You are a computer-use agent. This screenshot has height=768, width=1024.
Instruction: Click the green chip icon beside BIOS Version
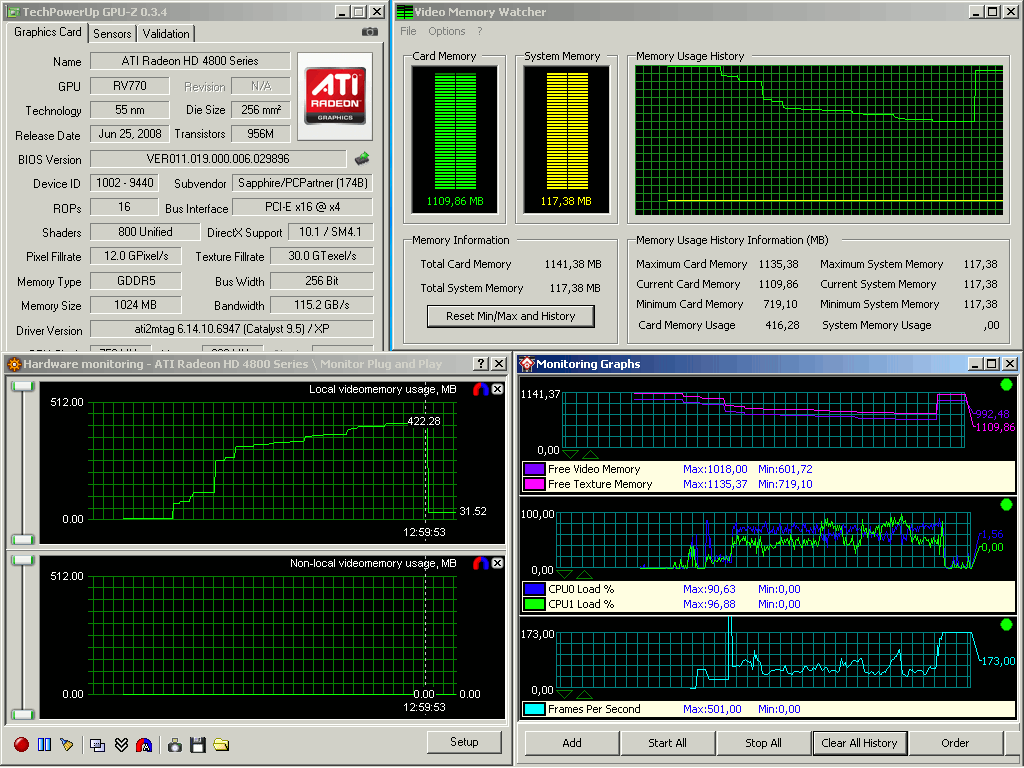(362, 158)
